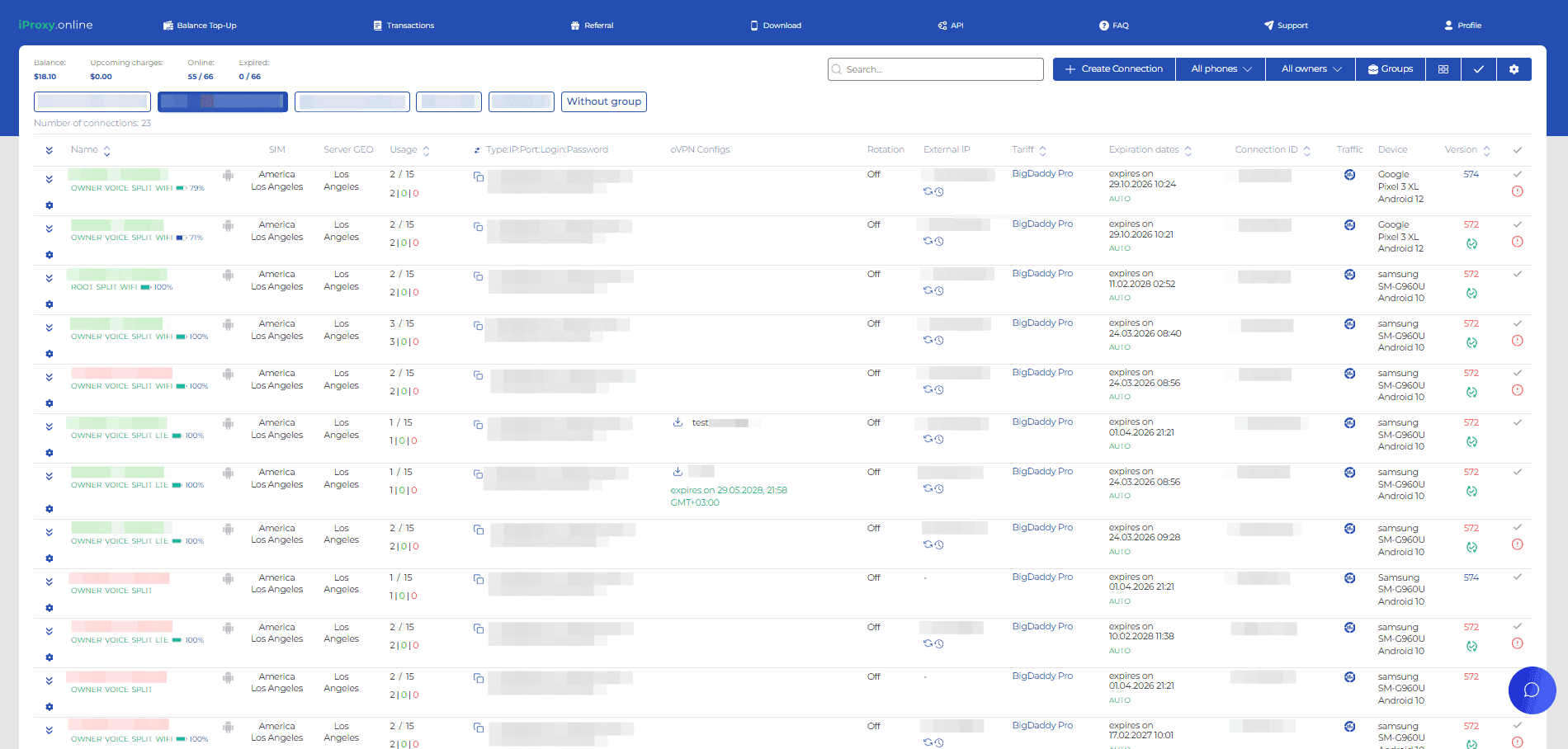The image size is (1568, 749).
Task: Open traffic stats for first Pixel 3 XL
Action: [1349, 175]
